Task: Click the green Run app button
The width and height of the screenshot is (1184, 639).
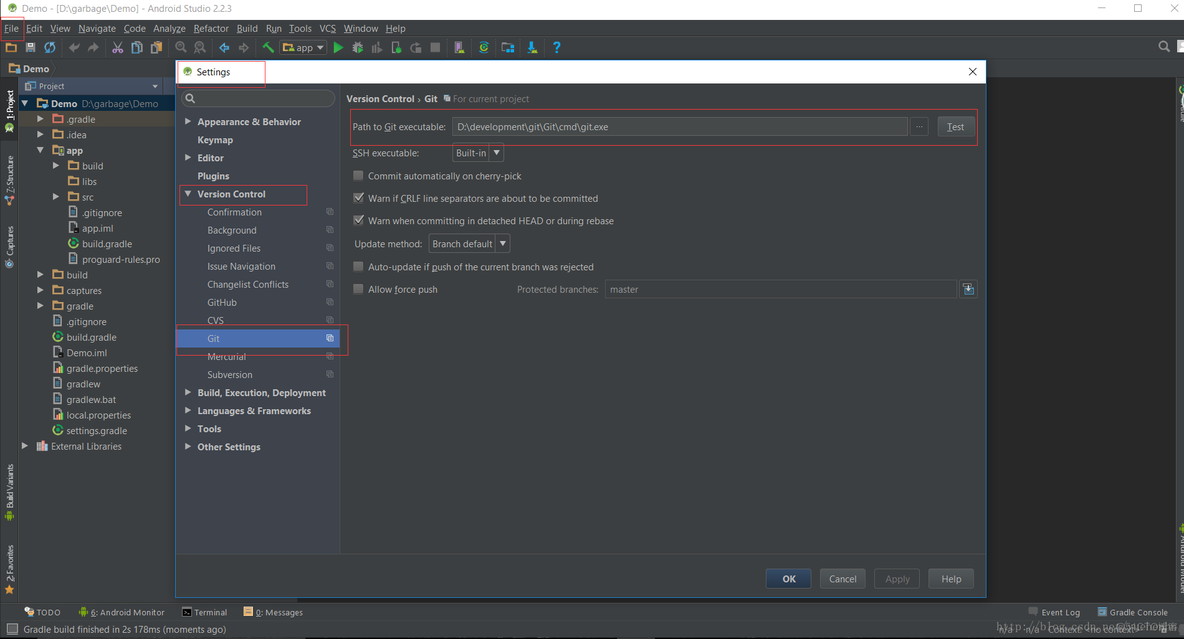Action: (x=338, y=47)
